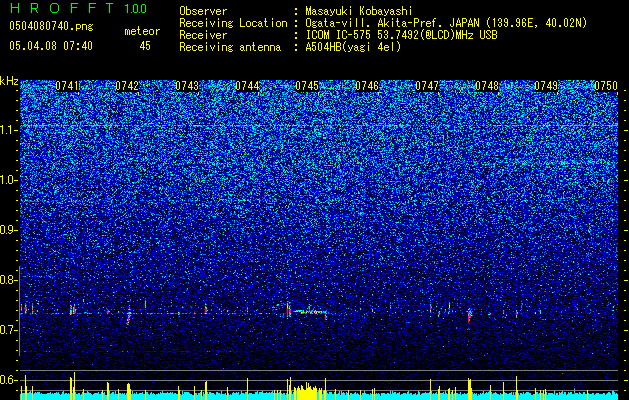This screenshot has width=629, height=400.
Task: Click the 0.6 frequency axis label
Action: click(8, 380)
